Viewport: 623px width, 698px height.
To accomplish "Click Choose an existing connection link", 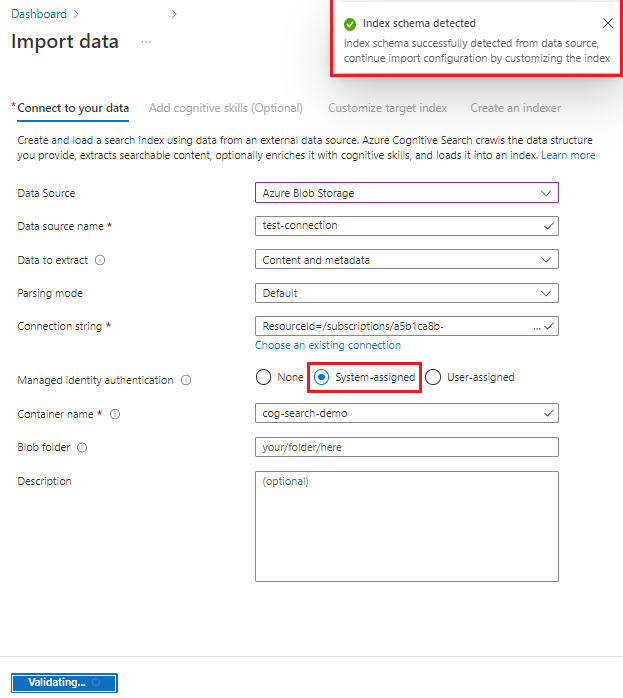I will 328,345.
